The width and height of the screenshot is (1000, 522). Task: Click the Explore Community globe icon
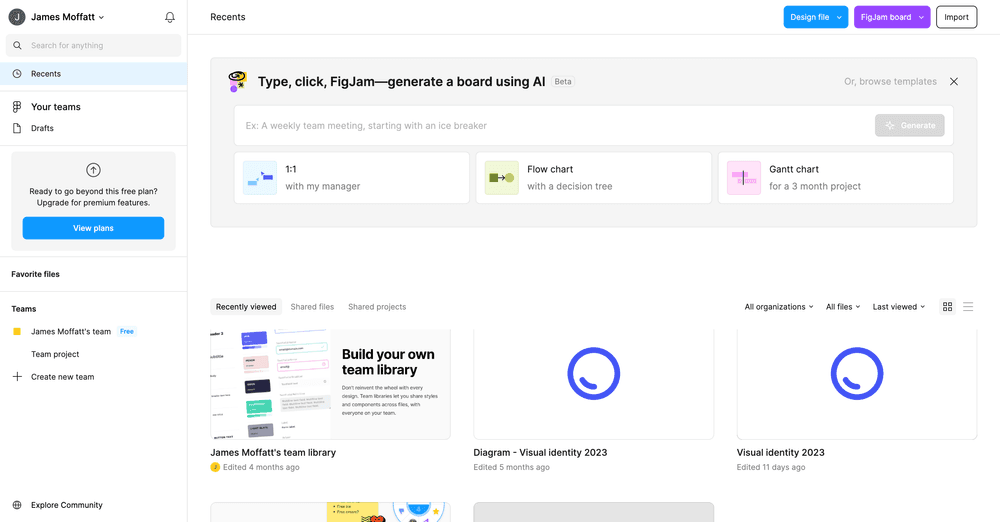[x=17, y=505]
